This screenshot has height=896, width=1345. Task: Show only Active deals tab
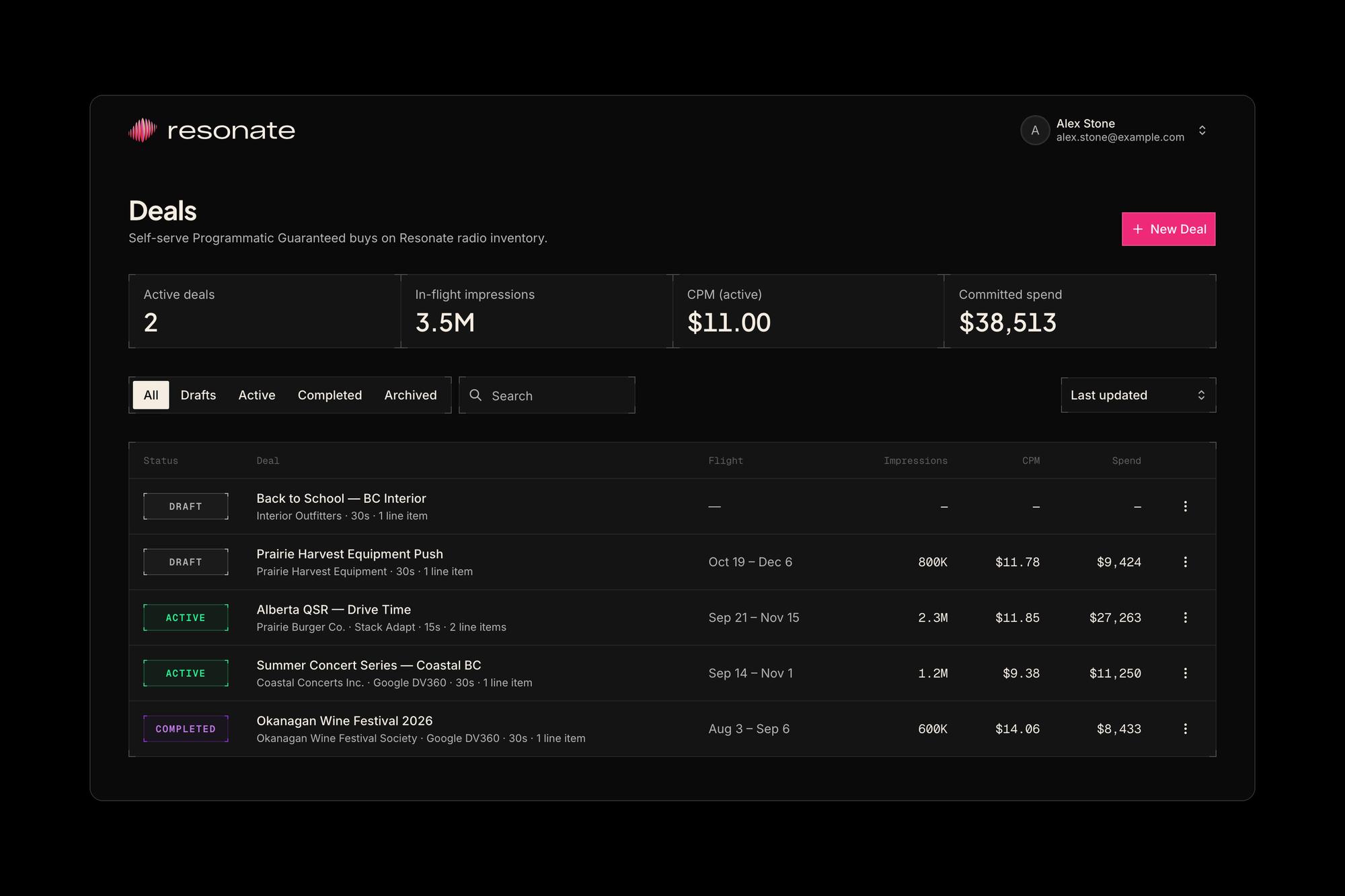[x=257, y=395]
